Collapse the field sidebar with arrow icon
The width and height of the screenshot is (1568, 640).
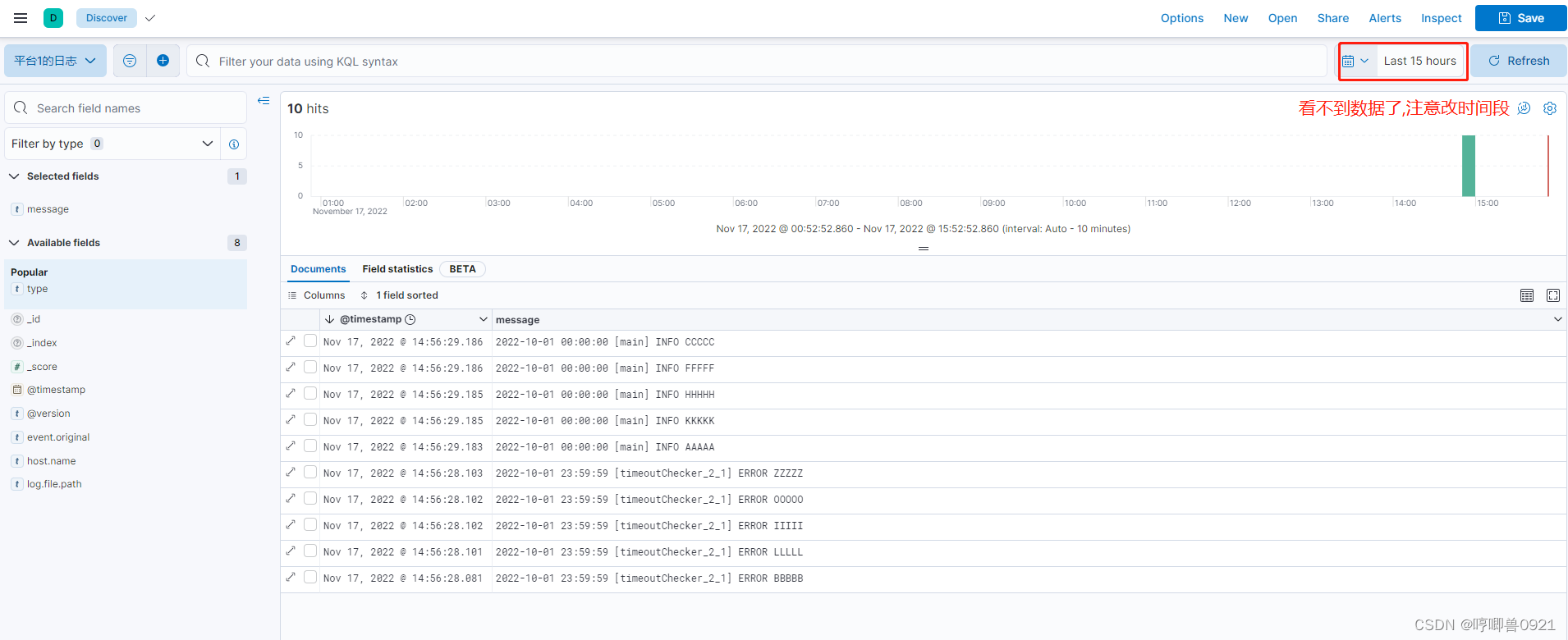(264, 101)
